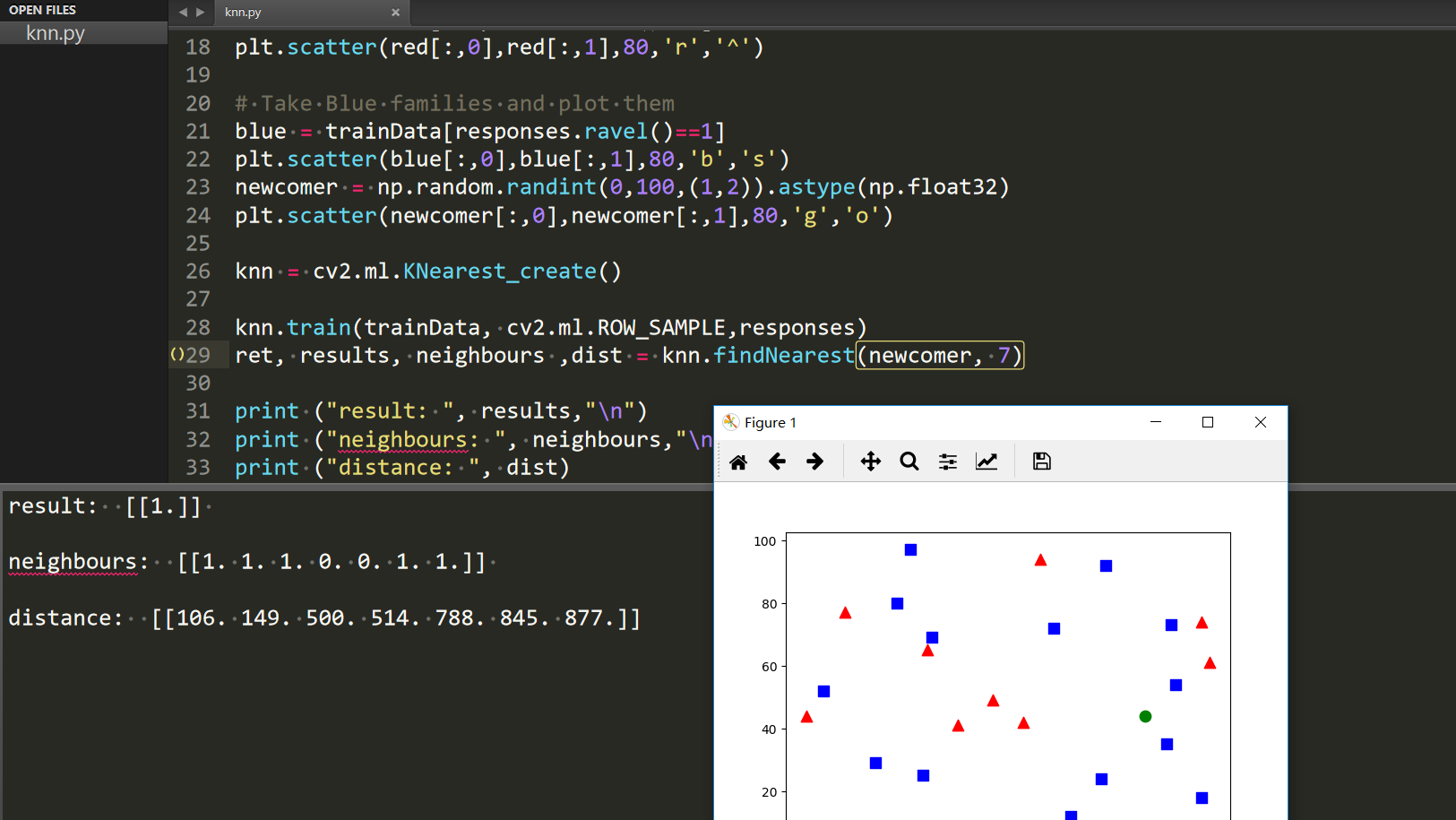Switch to previous tab with left arrow
The height and width of the screenshot is (820, 1456).
[x=183, y=13]
